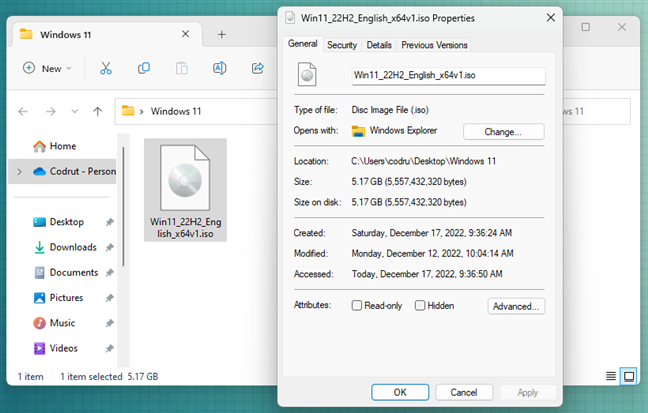Click the Location path C:\Users\codru\Desktop\Windows 11
The width and height of the screenshot is (648, 413).
pos(424,161)
